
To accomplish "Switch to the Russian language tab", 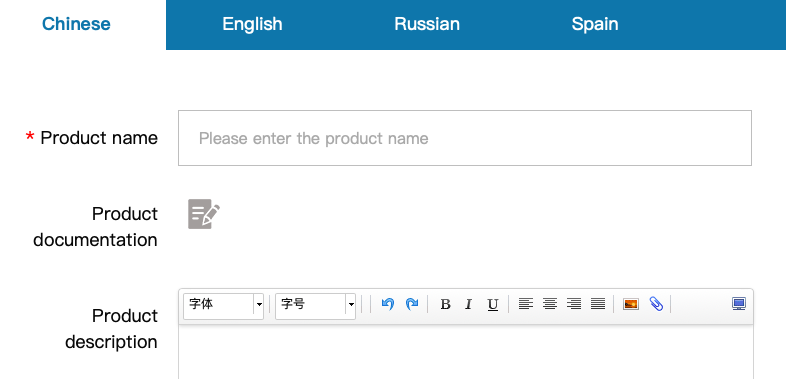I will (427, 24).
